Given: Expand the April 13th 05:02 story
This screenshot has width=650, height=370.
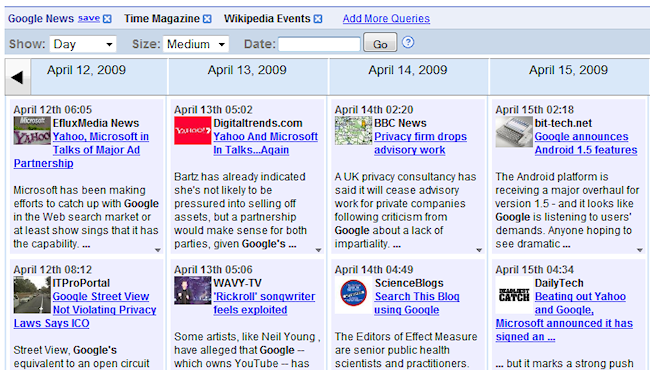Looking at the screenshot, I should pyautogui.click(x=318, y=250).
